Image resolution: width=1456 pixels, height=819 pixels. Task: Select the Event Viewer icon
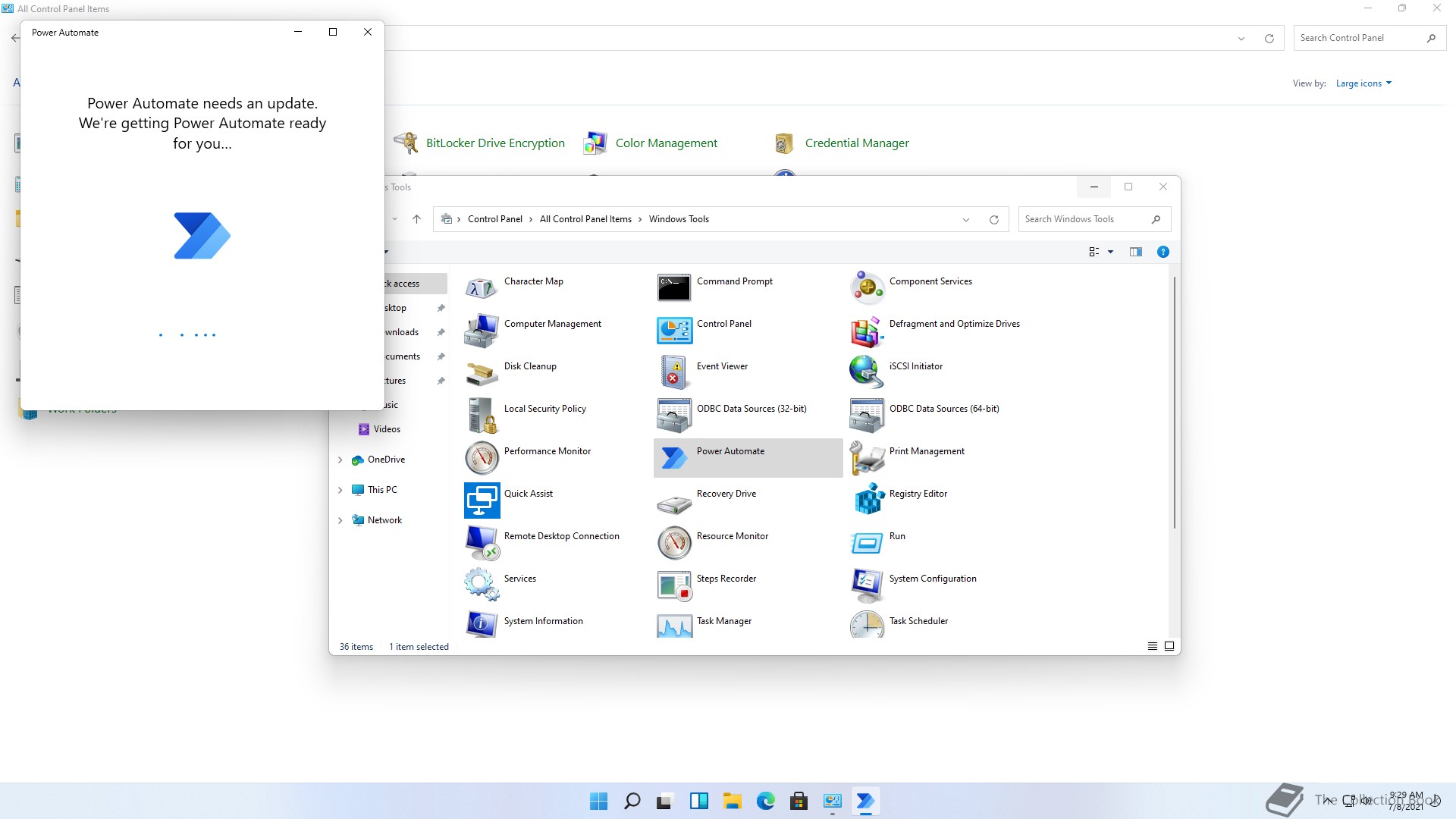(x=674, y=373)
